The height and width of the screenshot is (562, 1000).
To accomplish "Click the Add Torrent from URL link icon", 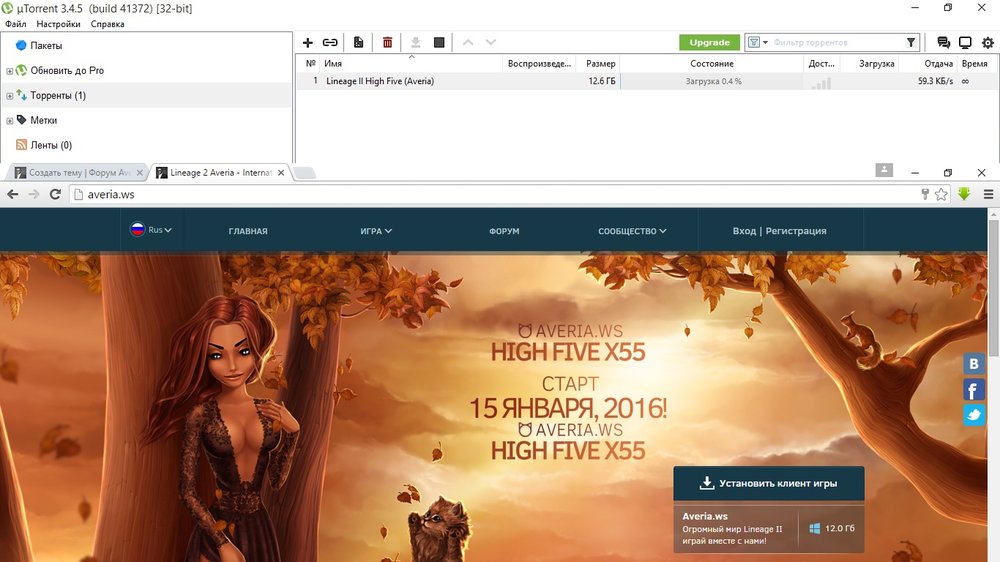I will 330,43.
